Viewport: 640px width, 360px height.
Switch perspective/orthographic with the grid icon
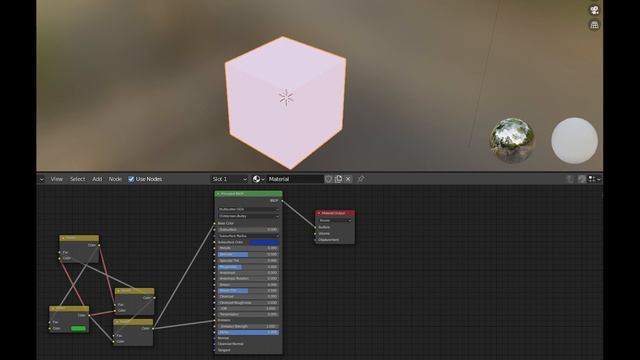594,25
